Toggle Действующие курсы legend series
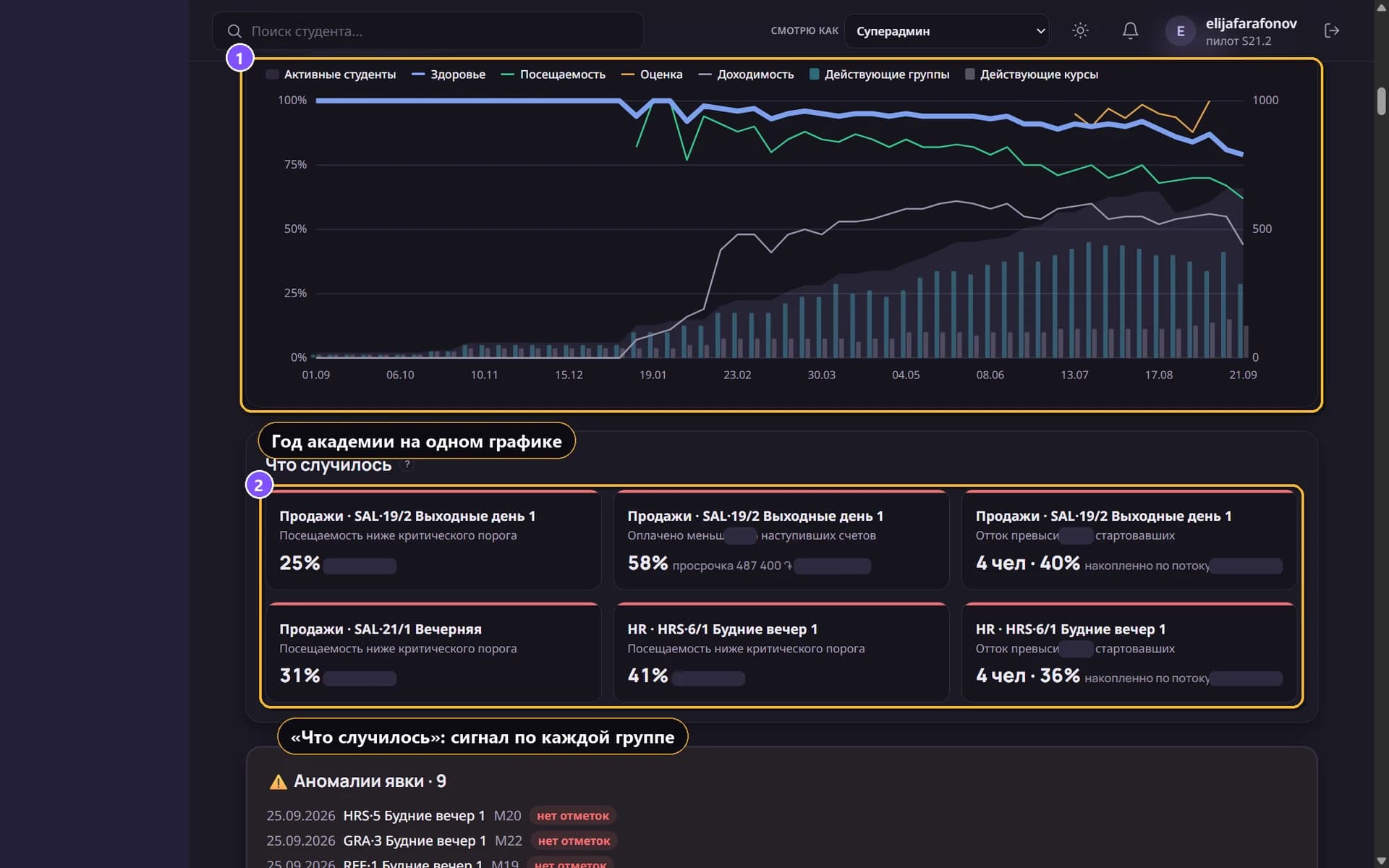 (1032, 75)
